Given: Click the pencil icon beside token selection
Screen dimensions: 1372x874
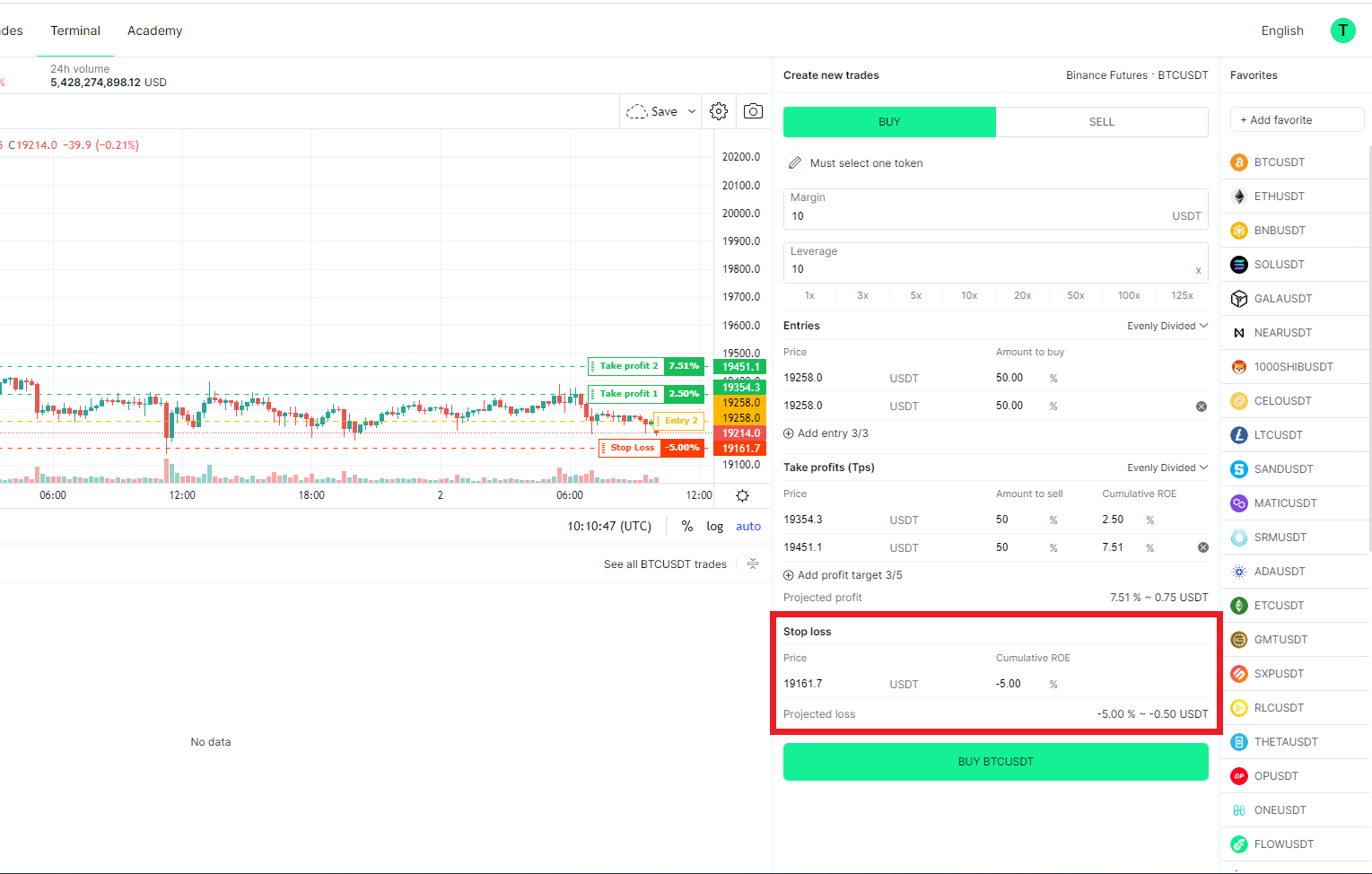Looking at the screenshot, I should [x=795, y=163].
